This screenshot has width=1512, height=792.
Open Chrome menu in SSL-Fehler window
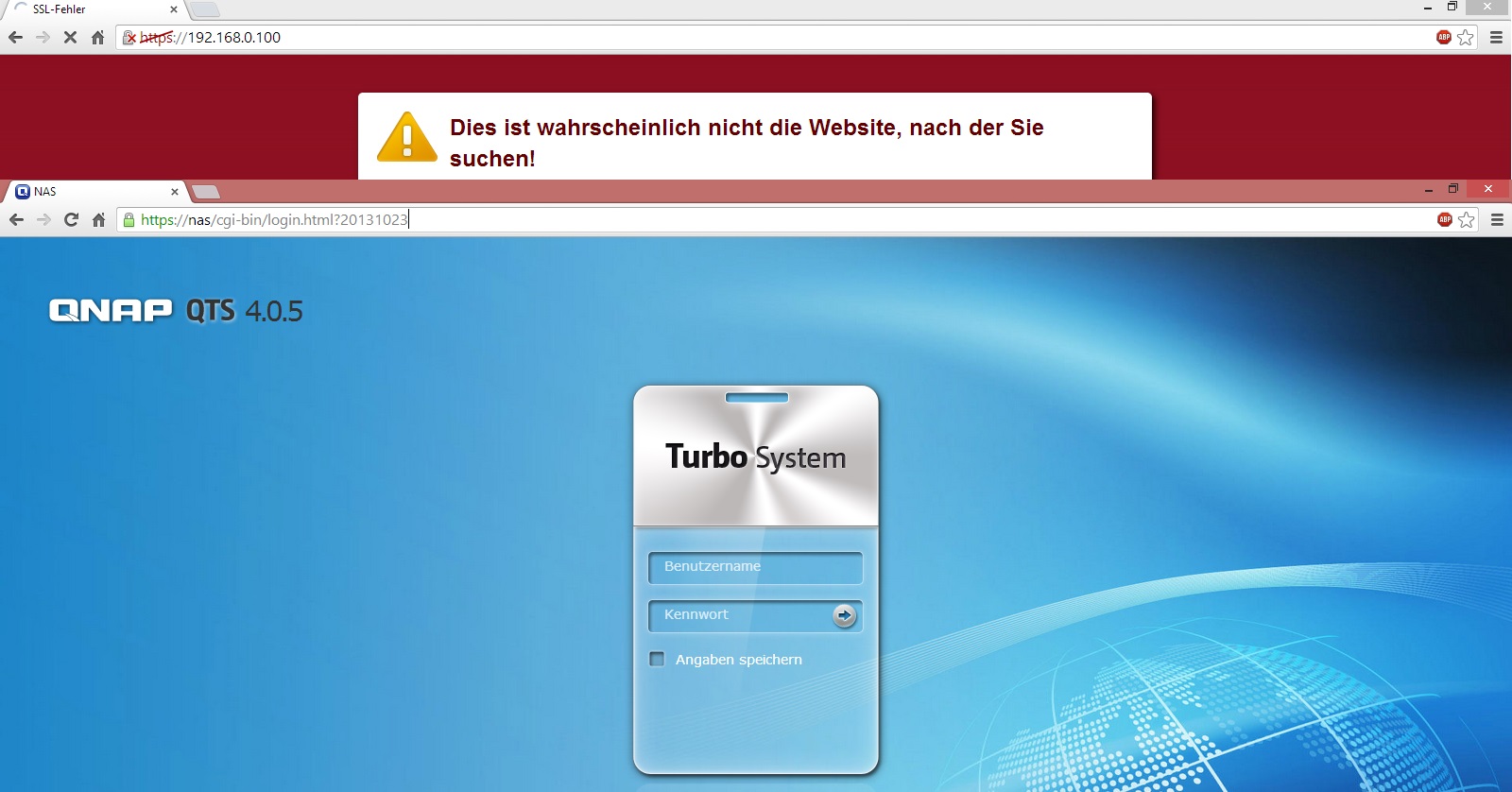[x=1496, y=37]
